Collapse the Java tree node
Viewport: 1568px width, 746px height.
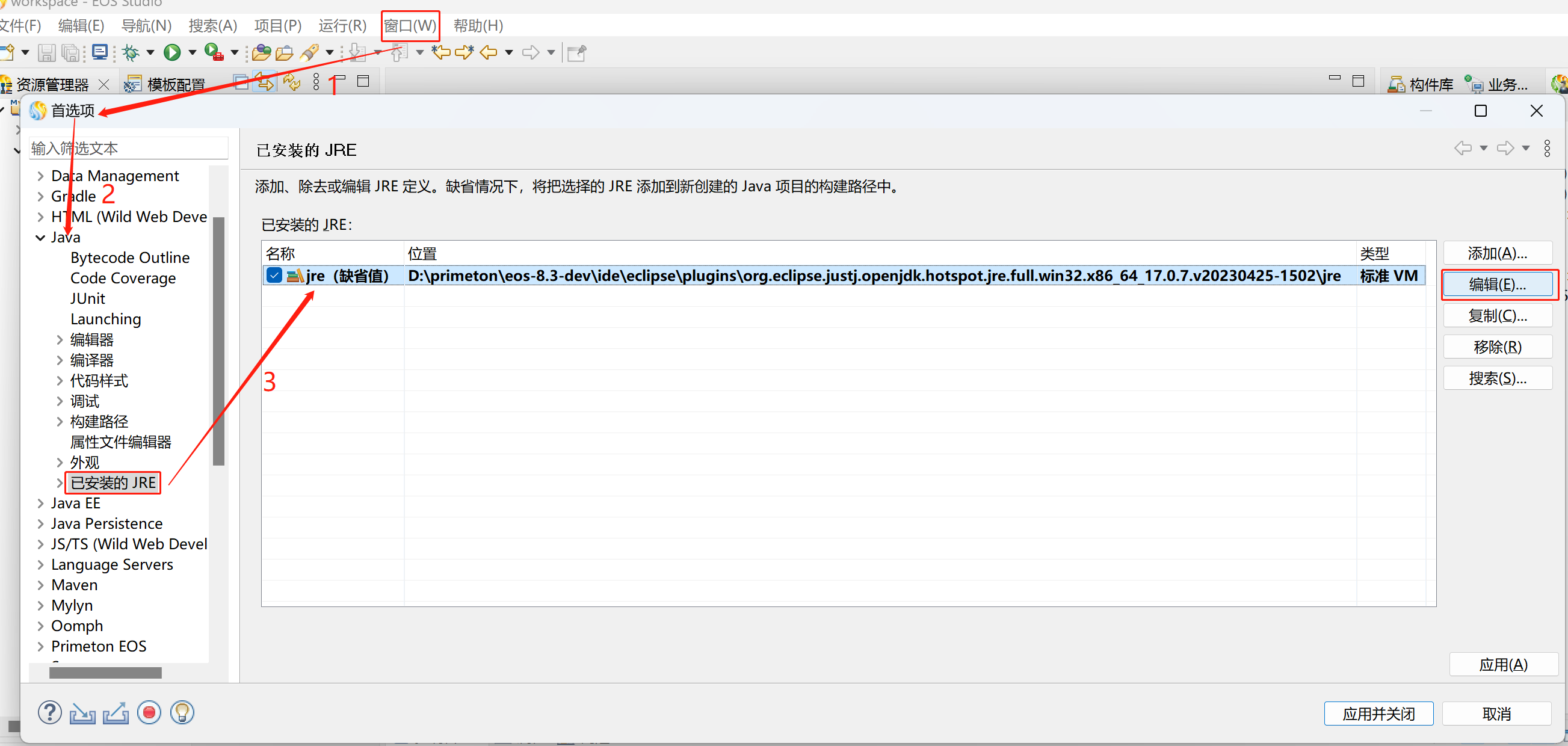40,237
